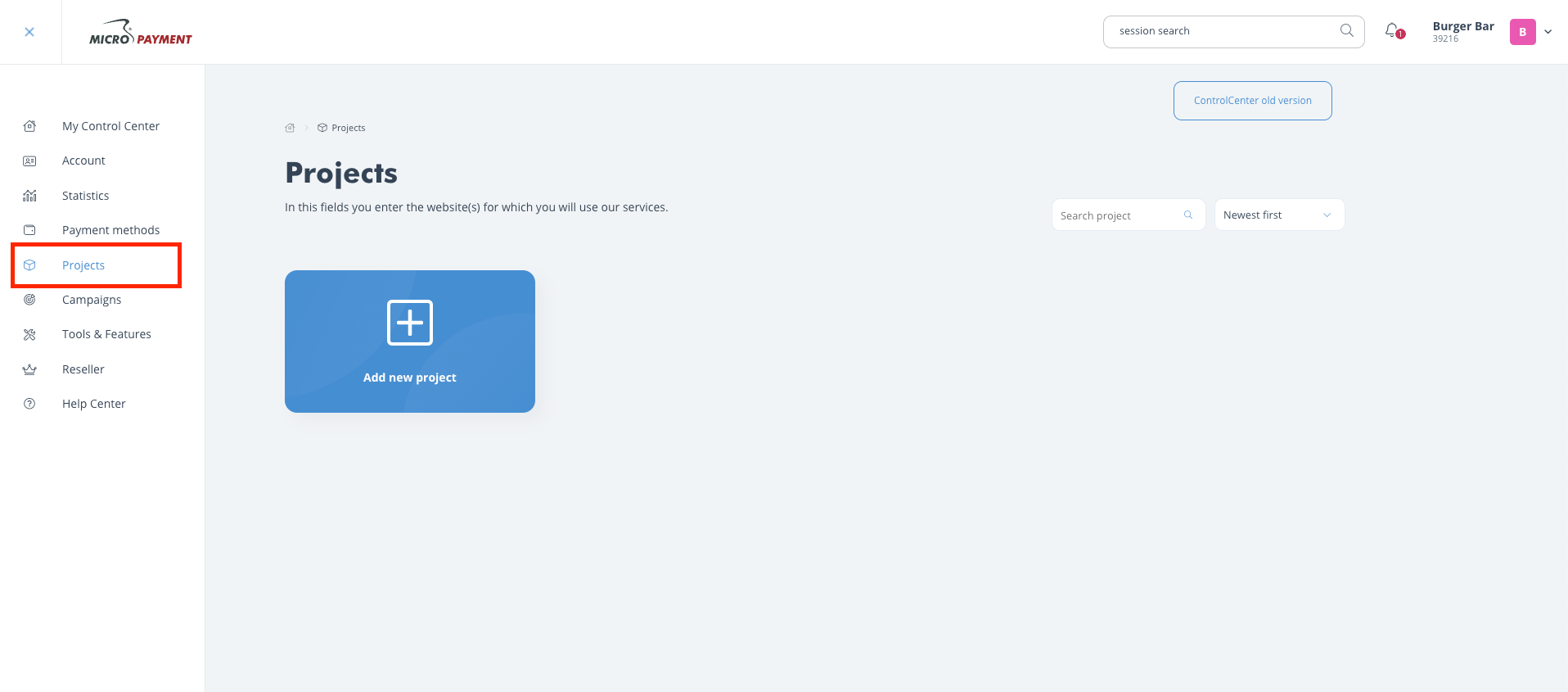Open My Control Center menu item
This screenshot has height=692, width=1568.
(x=110, y=126)
